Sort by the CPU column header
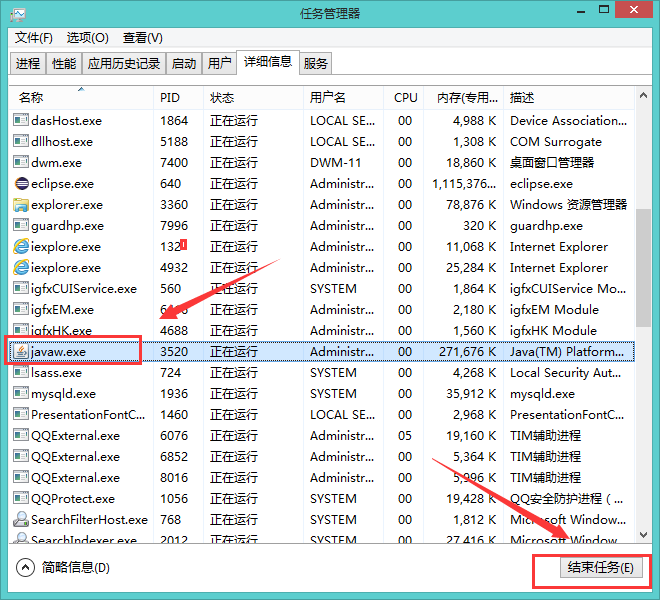 (x=404, y=98)
